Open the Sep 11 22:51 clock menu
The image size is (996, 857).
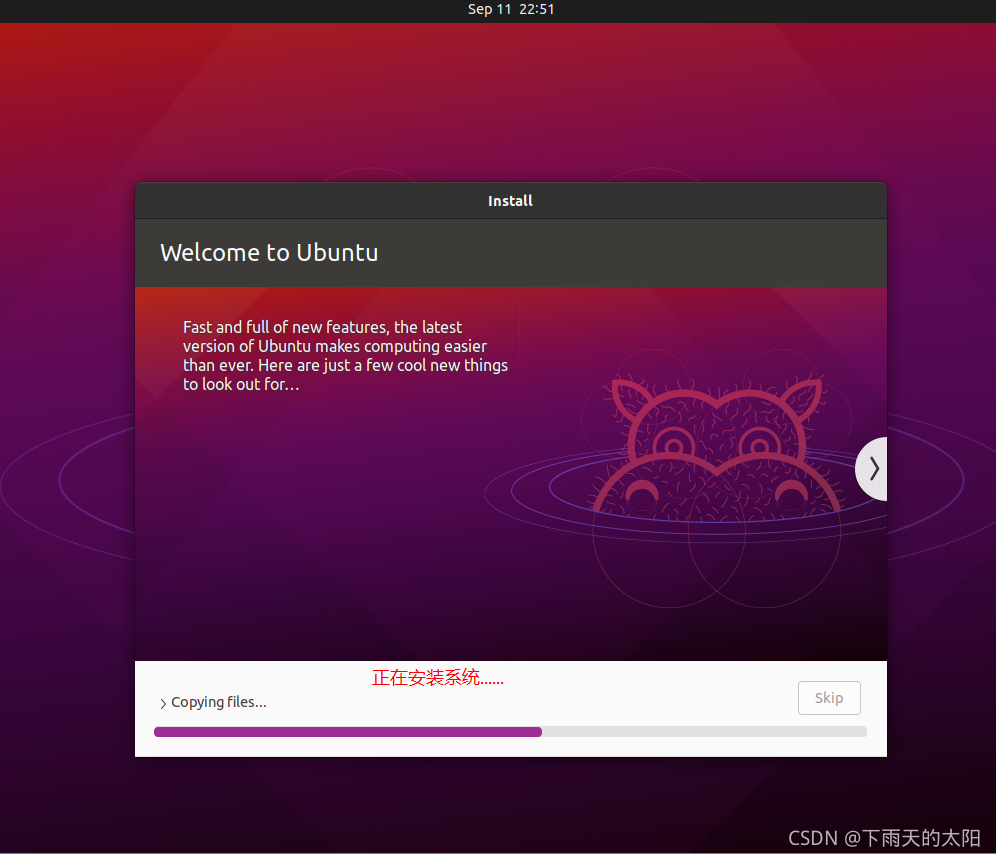click(x=511, y=10)
